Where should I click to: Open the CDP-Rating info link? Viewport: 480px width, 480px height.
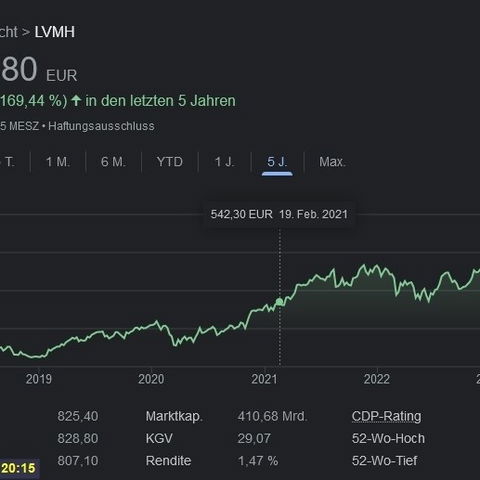[x=386, y=416]
